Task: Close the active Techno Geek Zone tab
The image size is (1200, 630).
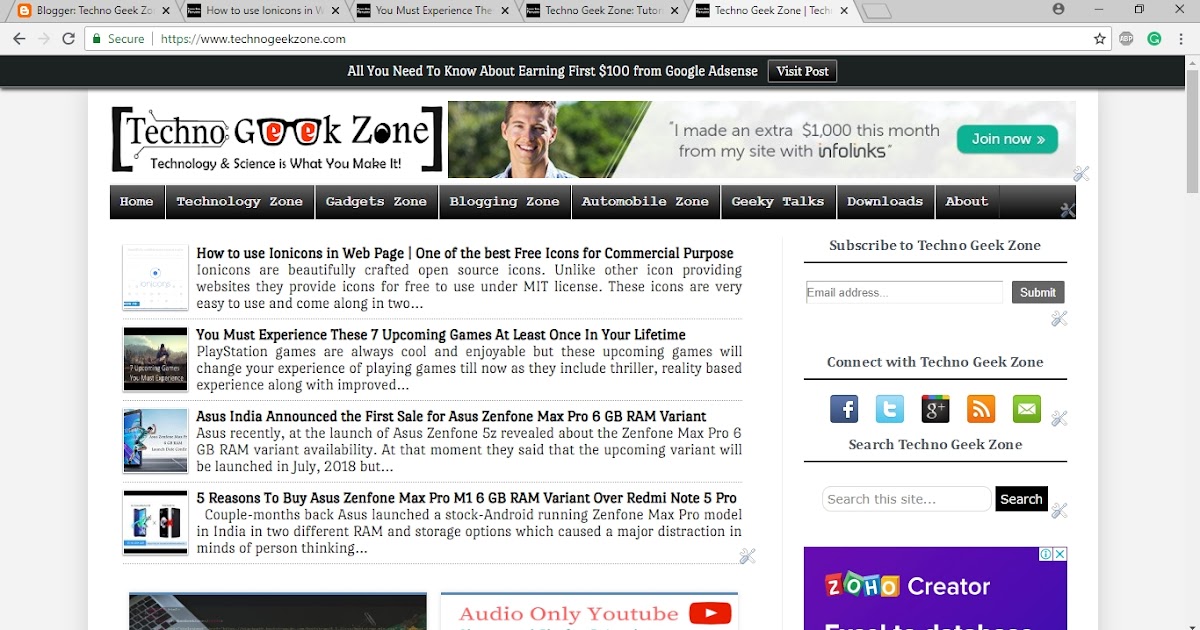Action: click(x=845, y=10)
